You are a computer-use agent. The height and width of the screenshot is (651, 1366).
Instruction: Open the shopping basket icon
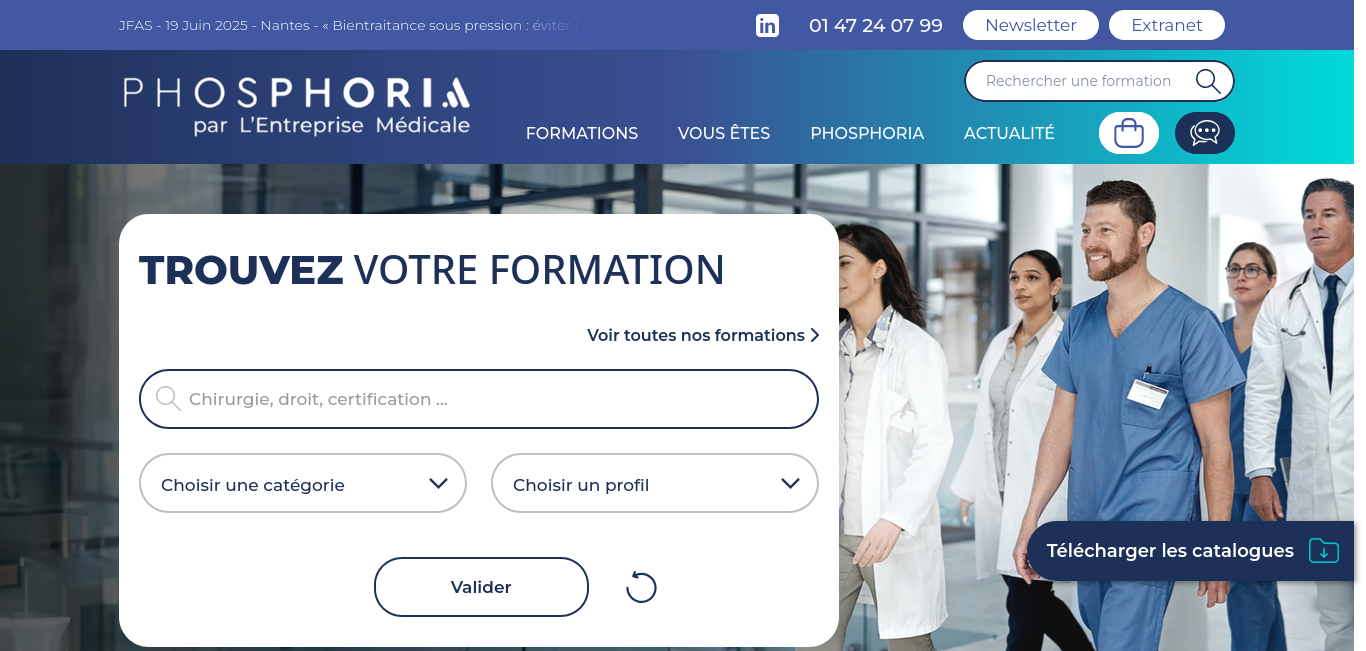pyautogui.click(x=1129, y=133)
